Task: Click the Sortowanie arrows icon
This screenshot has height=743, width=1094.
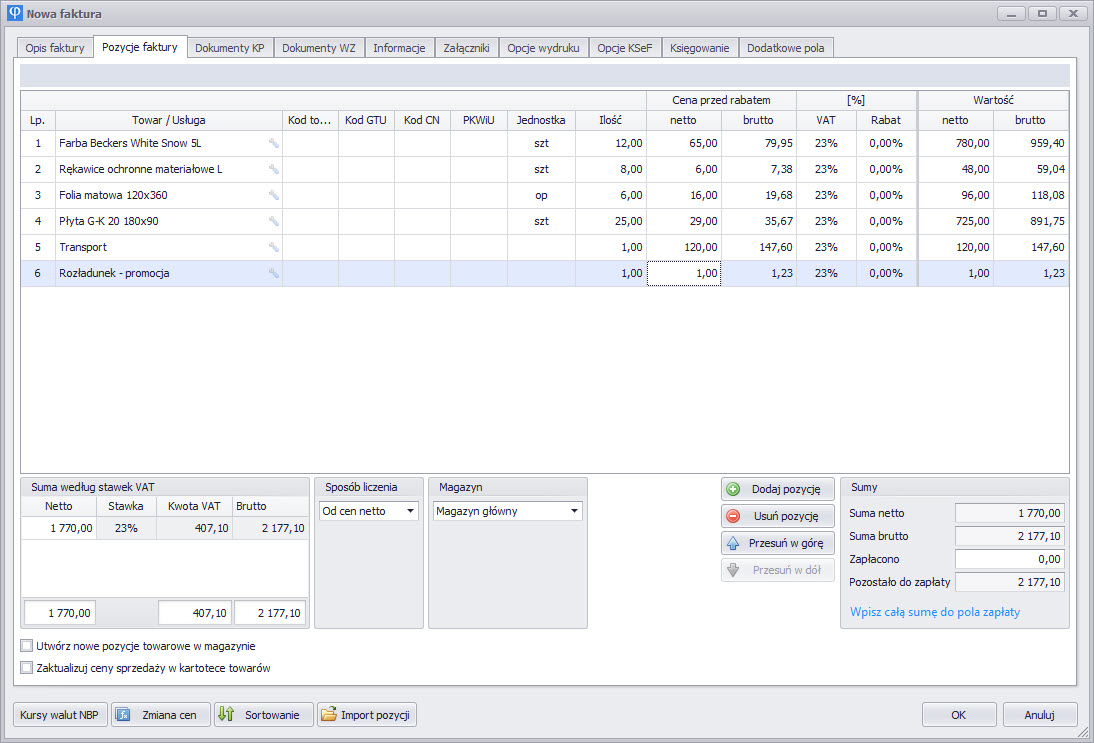Action: coord(226,715)
